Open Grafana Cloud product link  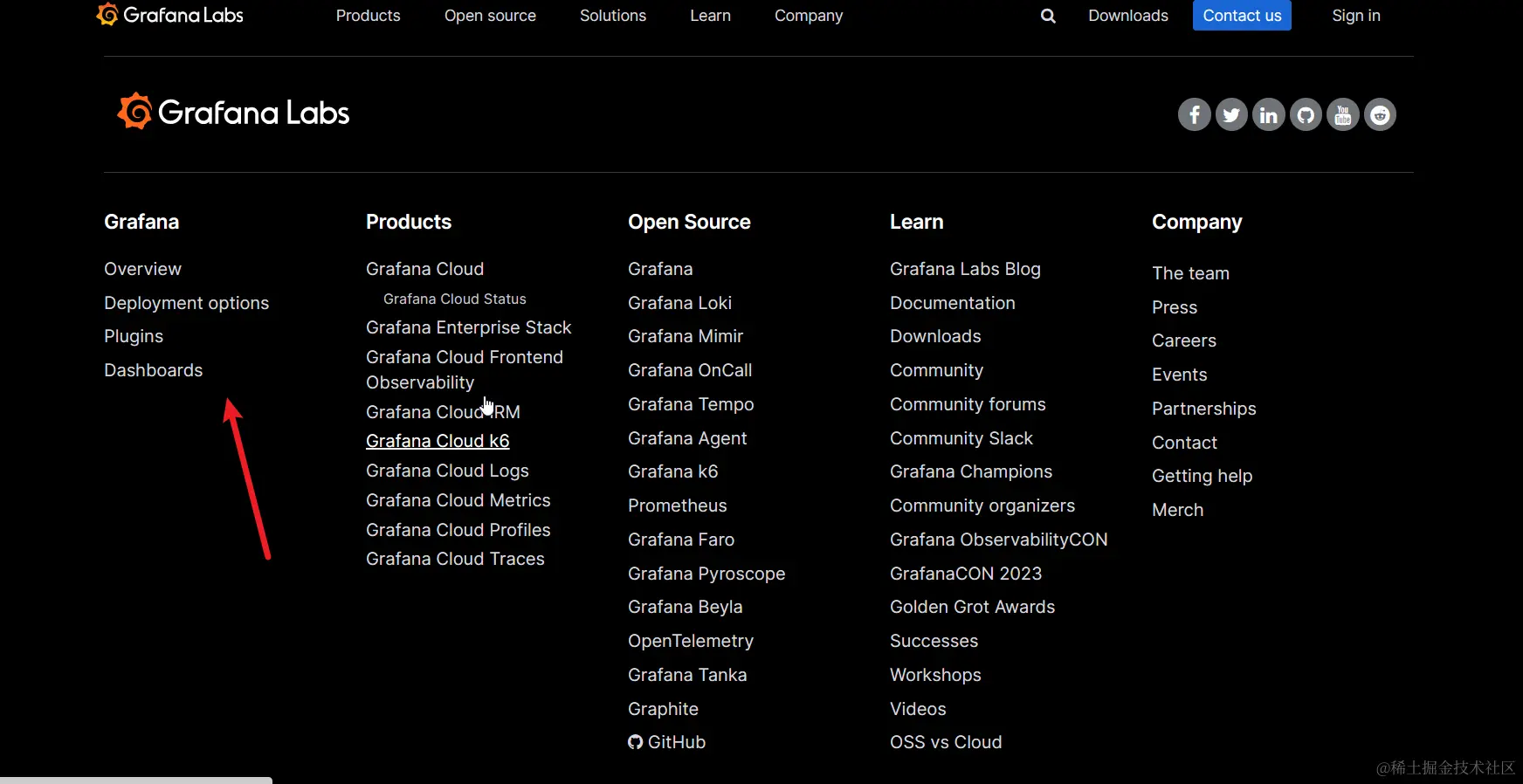point(424,269)
